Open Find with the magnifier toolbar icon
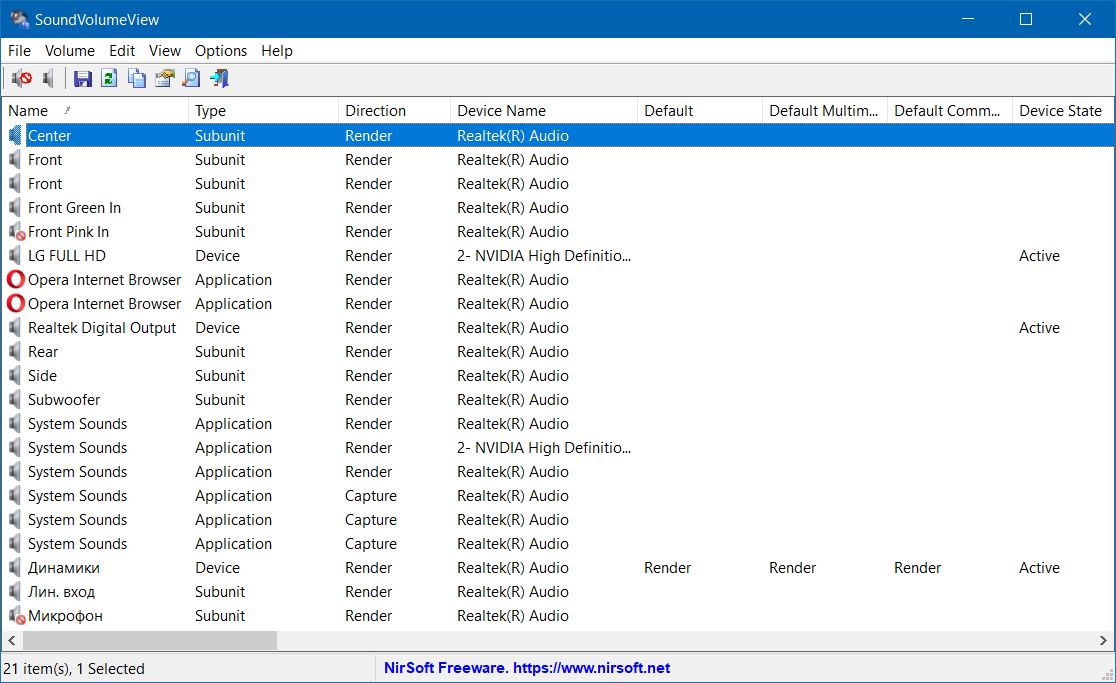Image resolution: width=1116 pixels, height=683 pixels. point(191,78)
